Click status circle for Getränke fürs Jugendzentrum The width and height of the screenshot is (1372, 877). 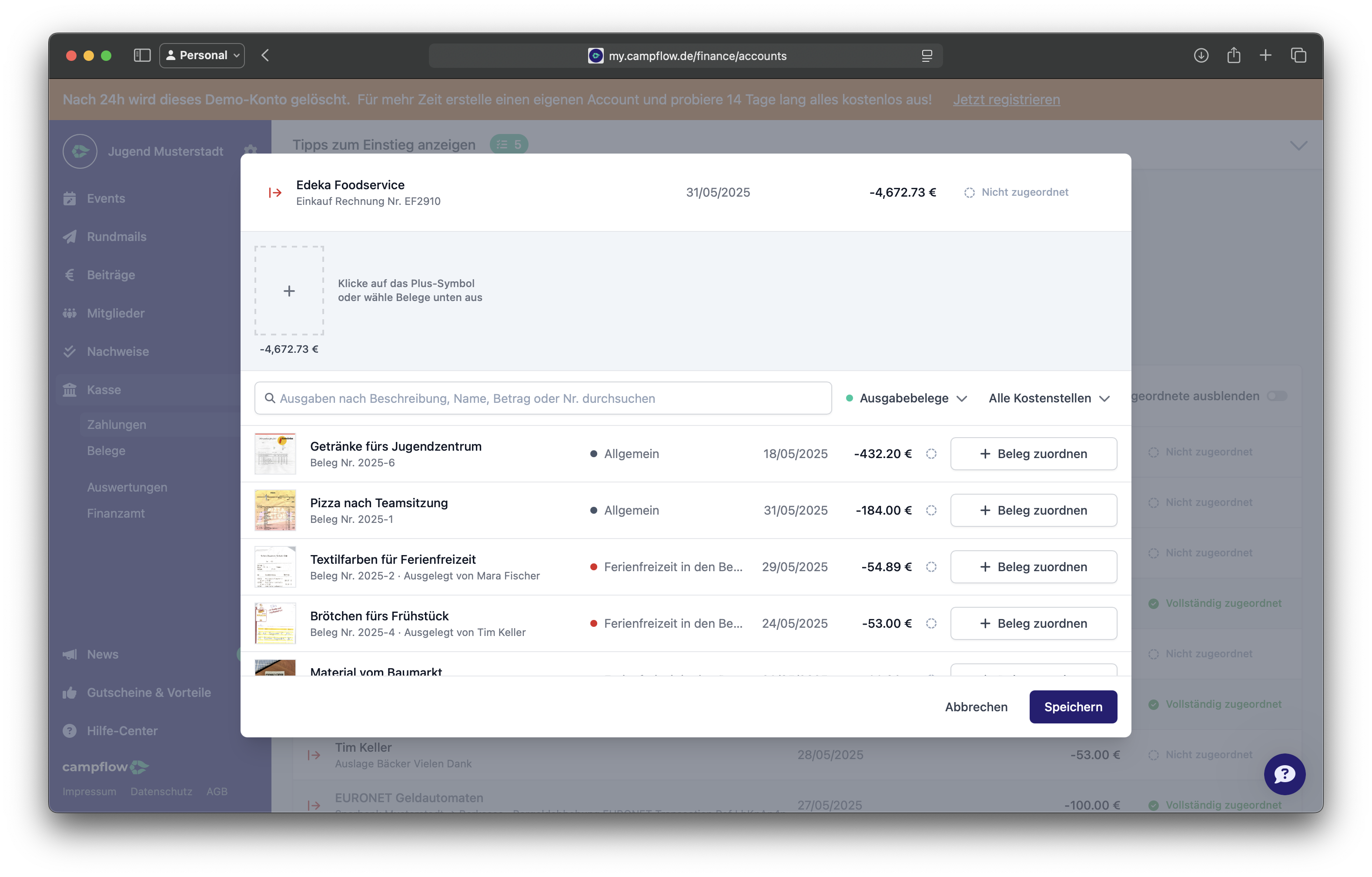[931, 454]
